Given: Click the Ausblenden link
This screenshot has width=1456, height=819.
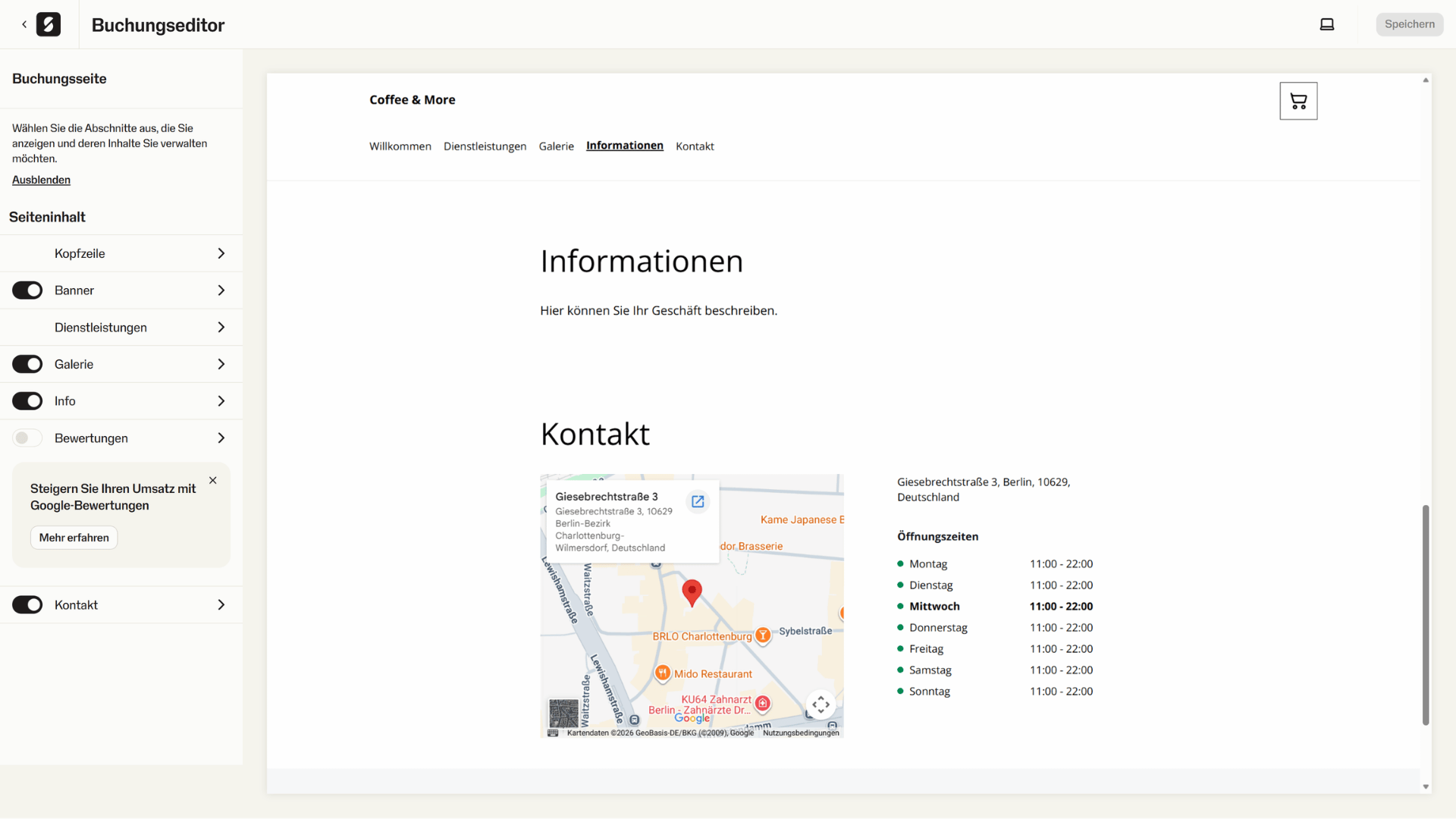Looking at the screenshot, I should pyautogui.click(x=41, y=180).
